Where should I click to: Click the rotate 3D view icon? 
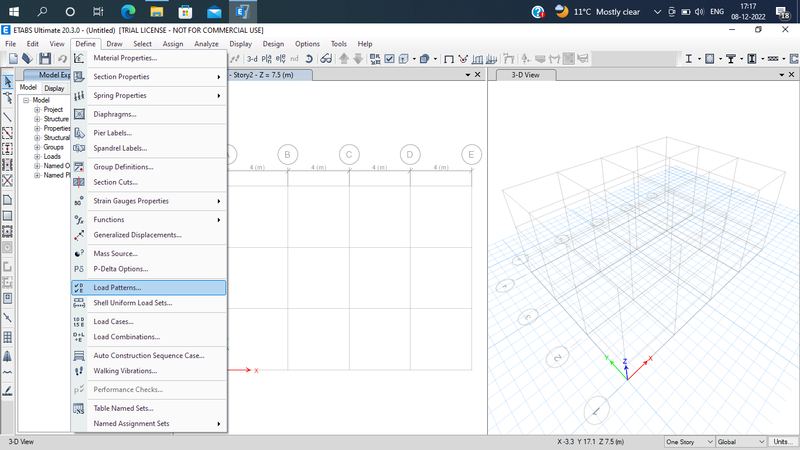[309, 59]
